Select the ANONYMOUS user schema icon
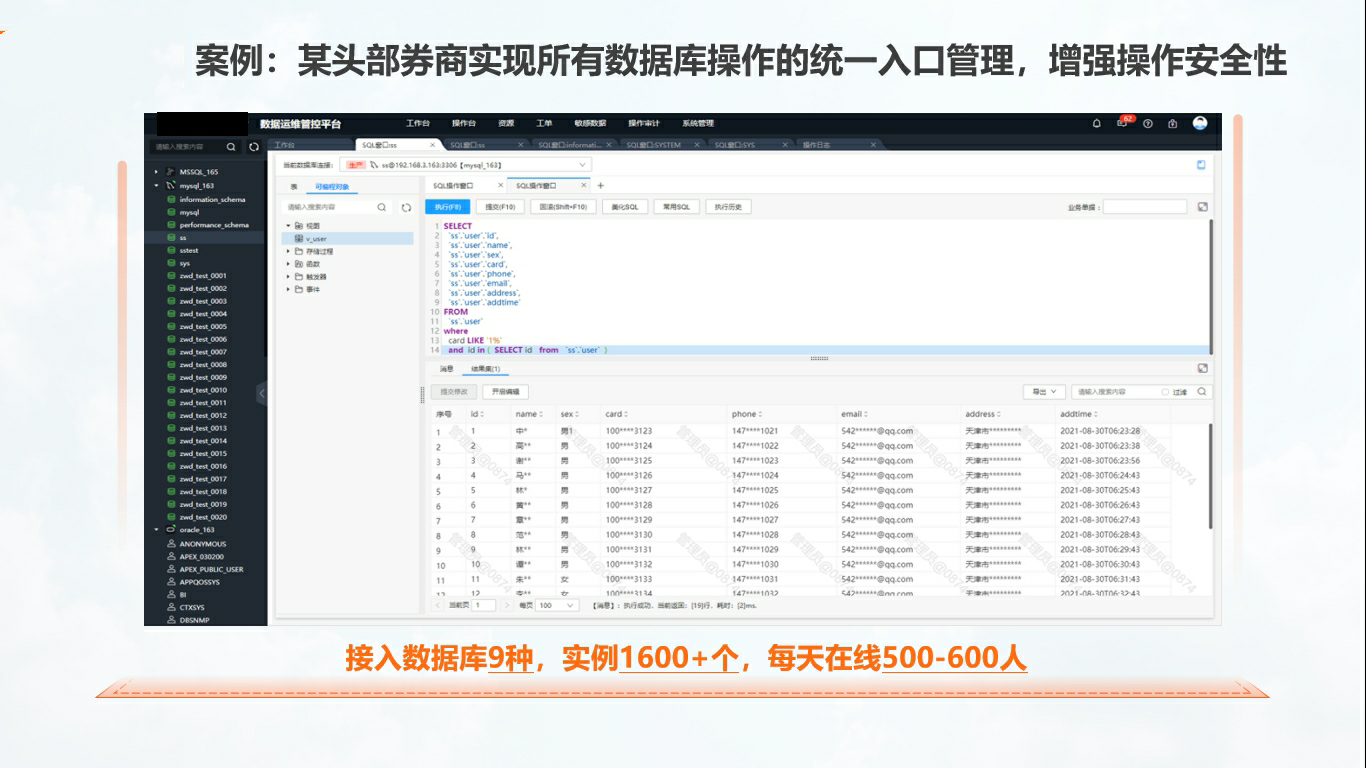This screenshot has width=1366, height=768. pos(171,544)
